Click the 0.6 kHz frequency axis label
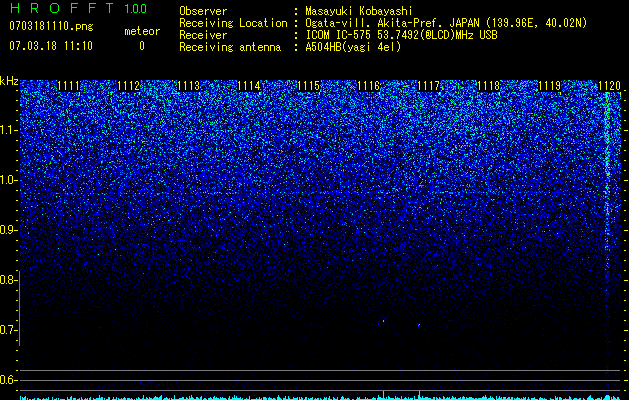 7,380
